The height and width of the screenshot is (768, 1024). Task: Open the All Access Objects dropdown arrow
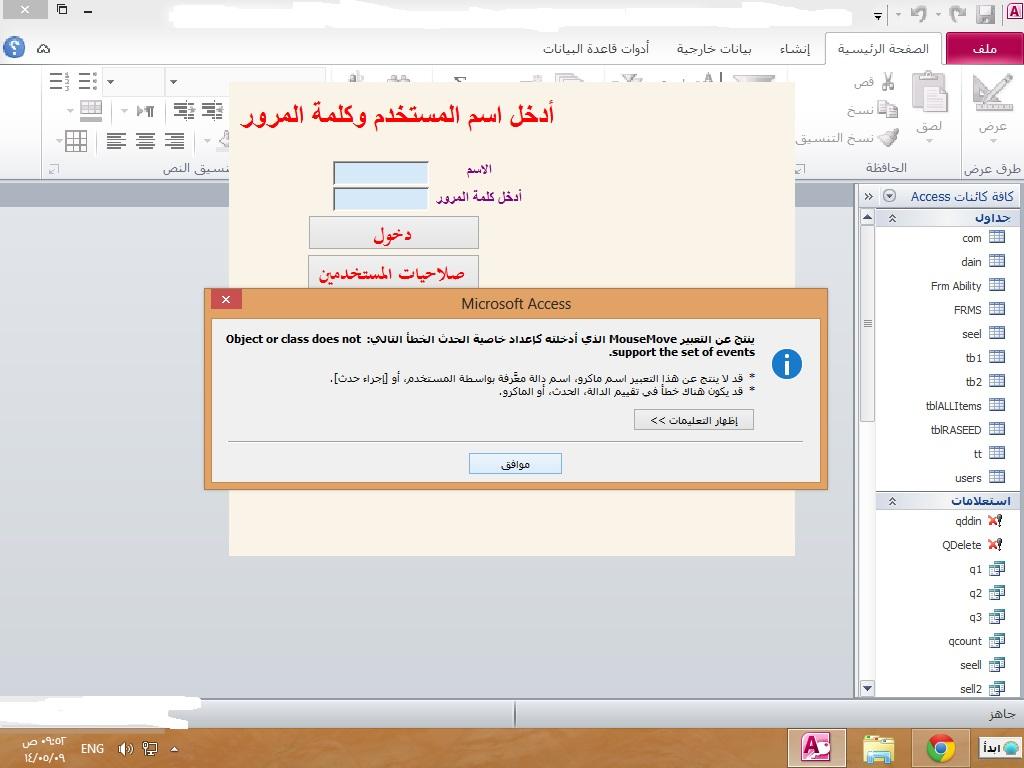coord(889,196)
